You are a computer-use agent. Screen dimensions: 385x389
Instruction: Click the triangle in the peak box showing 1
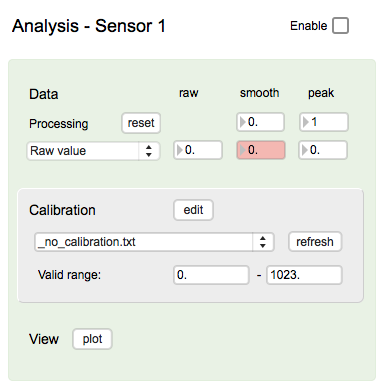coord(305,122)
